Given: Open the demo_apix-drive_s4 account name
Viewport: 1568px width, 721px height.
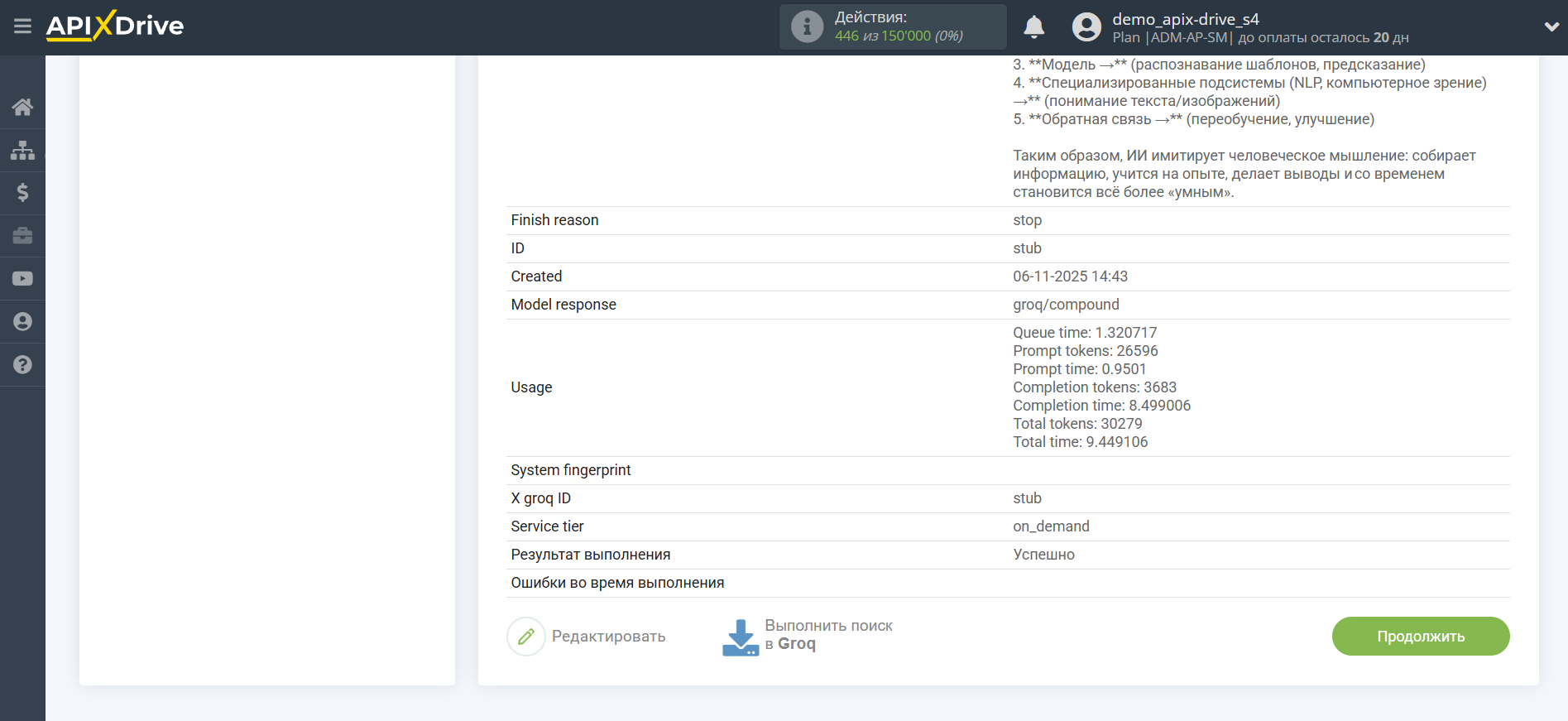Looking at the screenshot, I should click(1185, 19).
